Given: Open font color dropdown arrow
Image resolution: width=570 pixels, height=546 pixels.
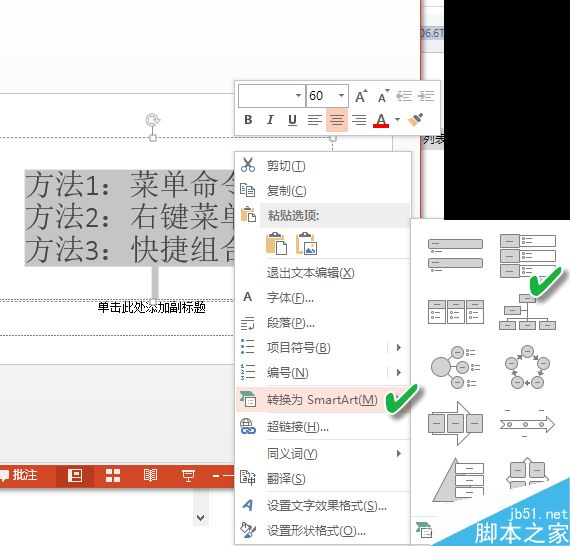Looking at the screenshot, I should [397, 119].
